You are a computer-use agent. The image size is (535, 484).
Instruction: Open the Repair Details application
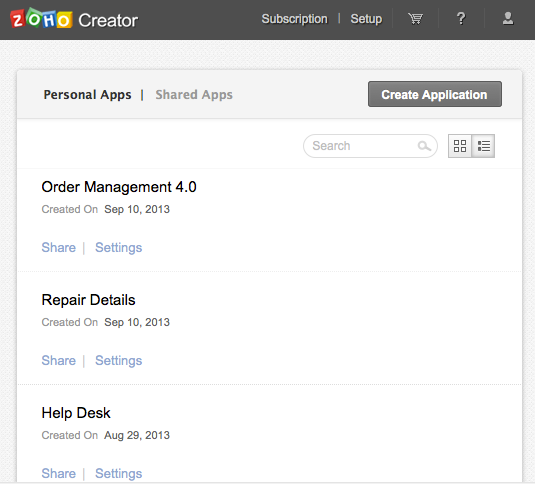coord(88,300)
